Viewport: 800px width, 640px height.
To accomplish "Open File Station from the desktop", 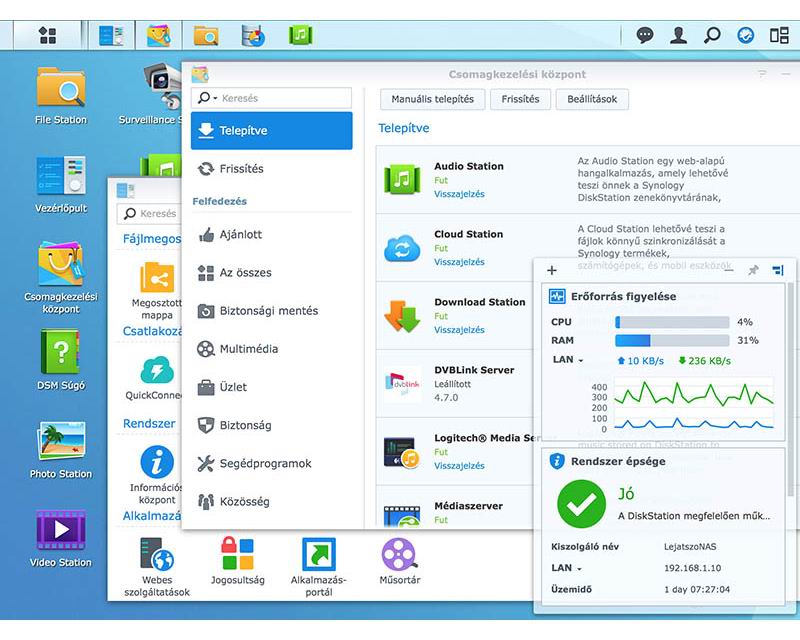I will click(61, 88).
